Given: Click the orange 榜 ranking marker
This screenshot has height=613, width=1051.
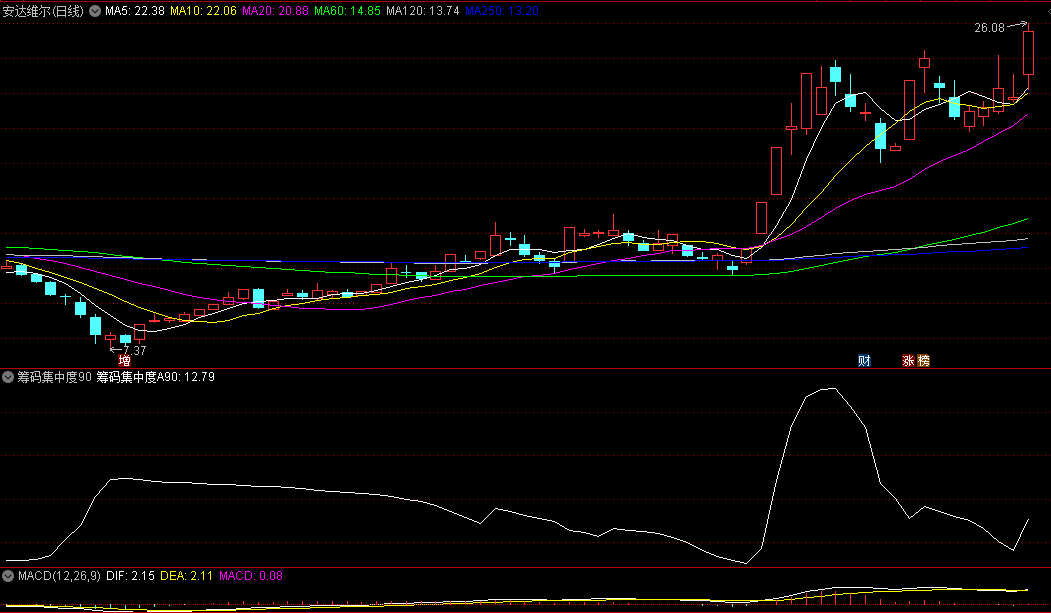Looking at the screenshot, I should pos(924,360).
